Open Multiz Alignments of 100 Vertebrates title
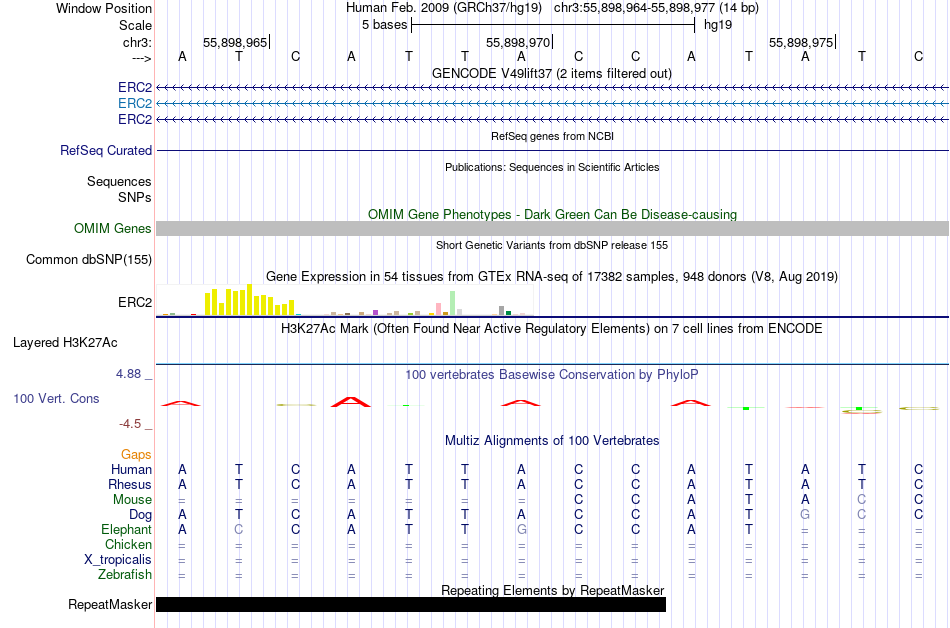Image resolution: width=950 pixels, height=628 pixels. pyautogui.click(x=552, y=441)
